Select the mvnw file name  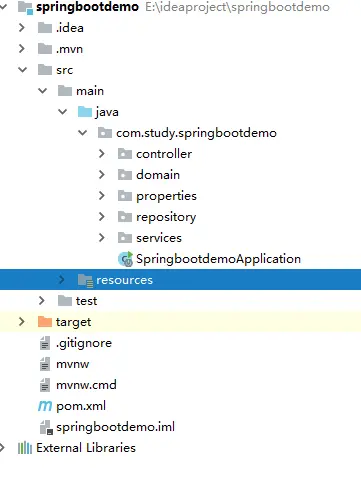click(x=72, y=364)
